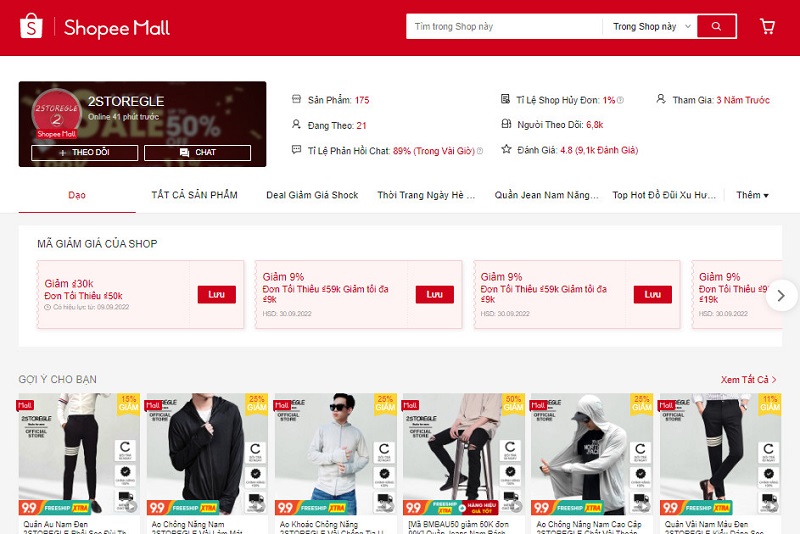Start a CHAT with the shop

(x=197, y=153)
